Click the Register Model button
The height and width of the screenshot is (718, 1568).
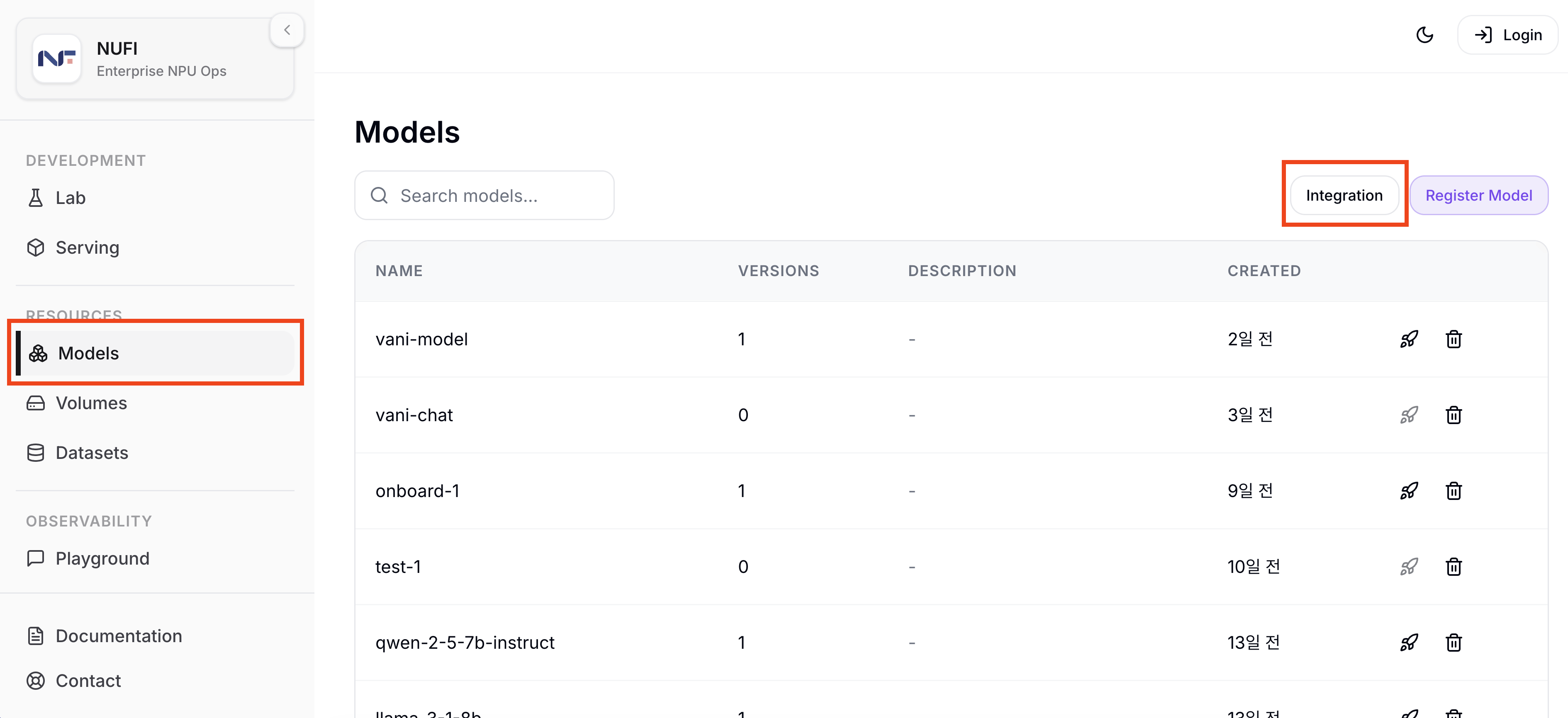pos(1478,195)
